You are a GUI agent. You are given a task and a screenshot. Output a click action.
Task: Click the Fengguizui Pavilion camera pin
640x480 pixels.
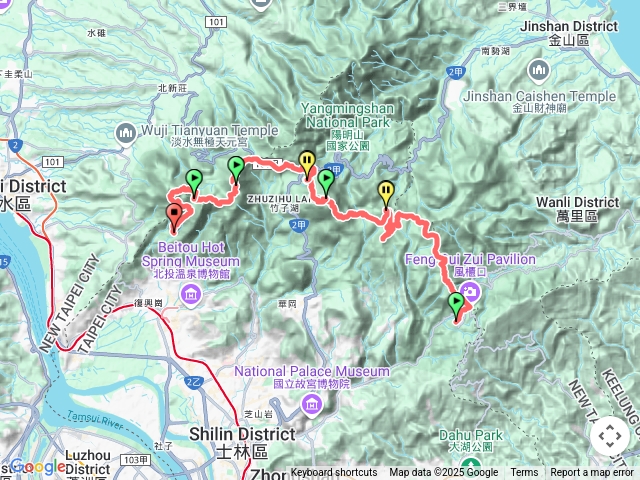click(x=469, y=293)
